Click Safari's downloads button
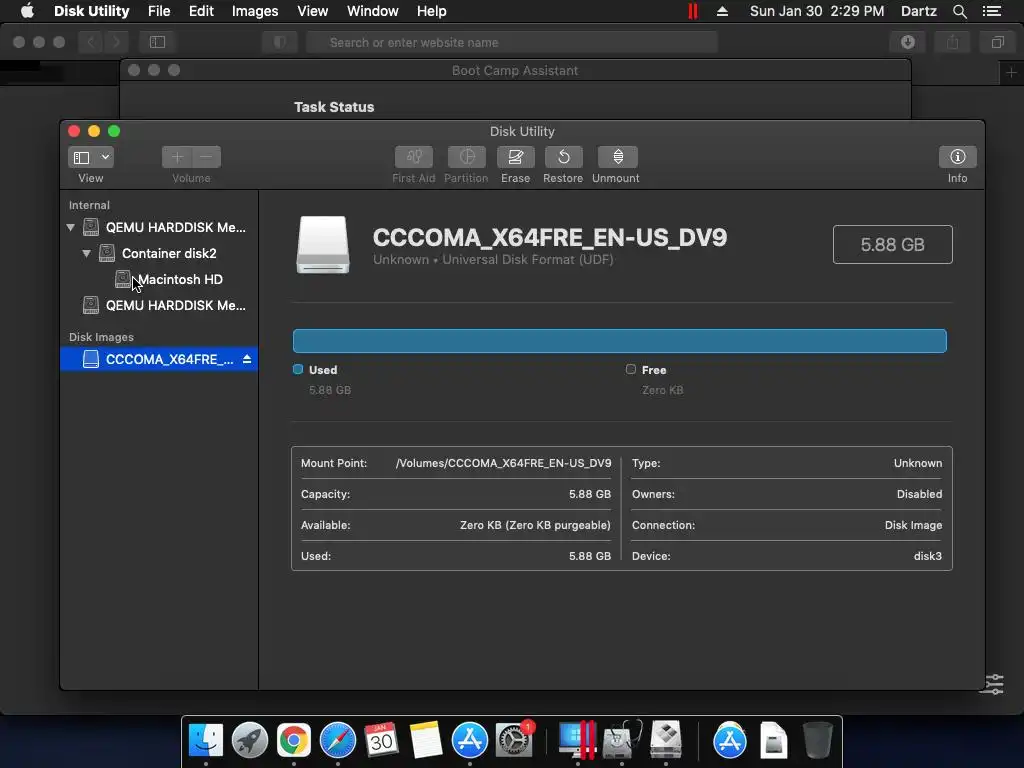This screenshot has width=1024, height=768. (x=908, y=42)
